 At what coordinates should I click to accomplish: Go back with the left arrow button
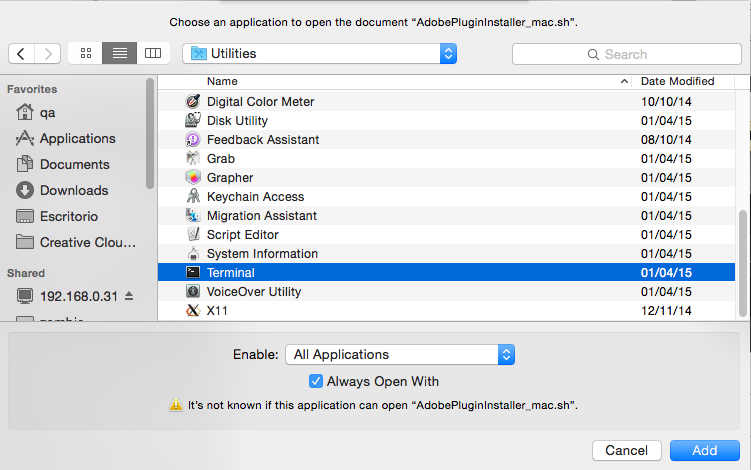(x=21, y=53)
